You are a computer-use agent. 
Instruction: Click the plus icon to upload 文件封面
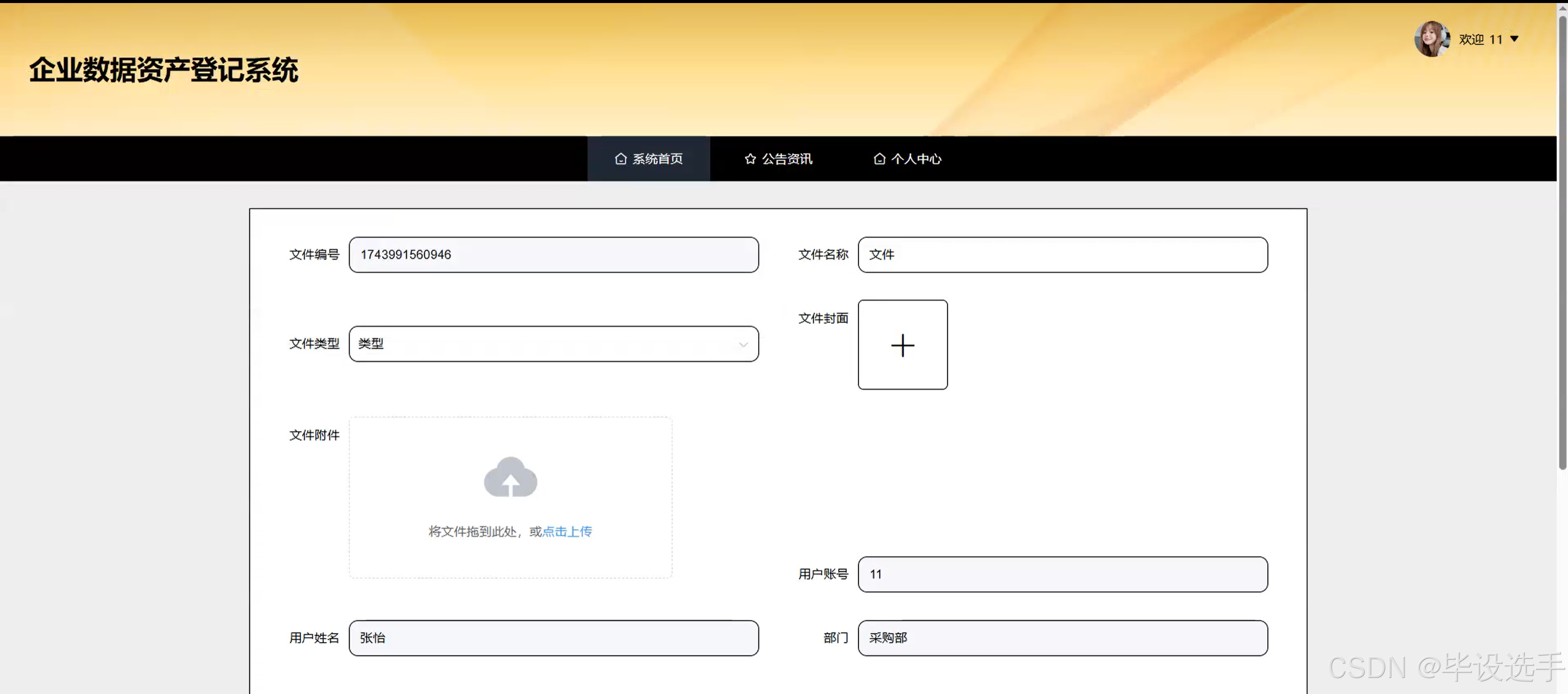pos(903,345)
